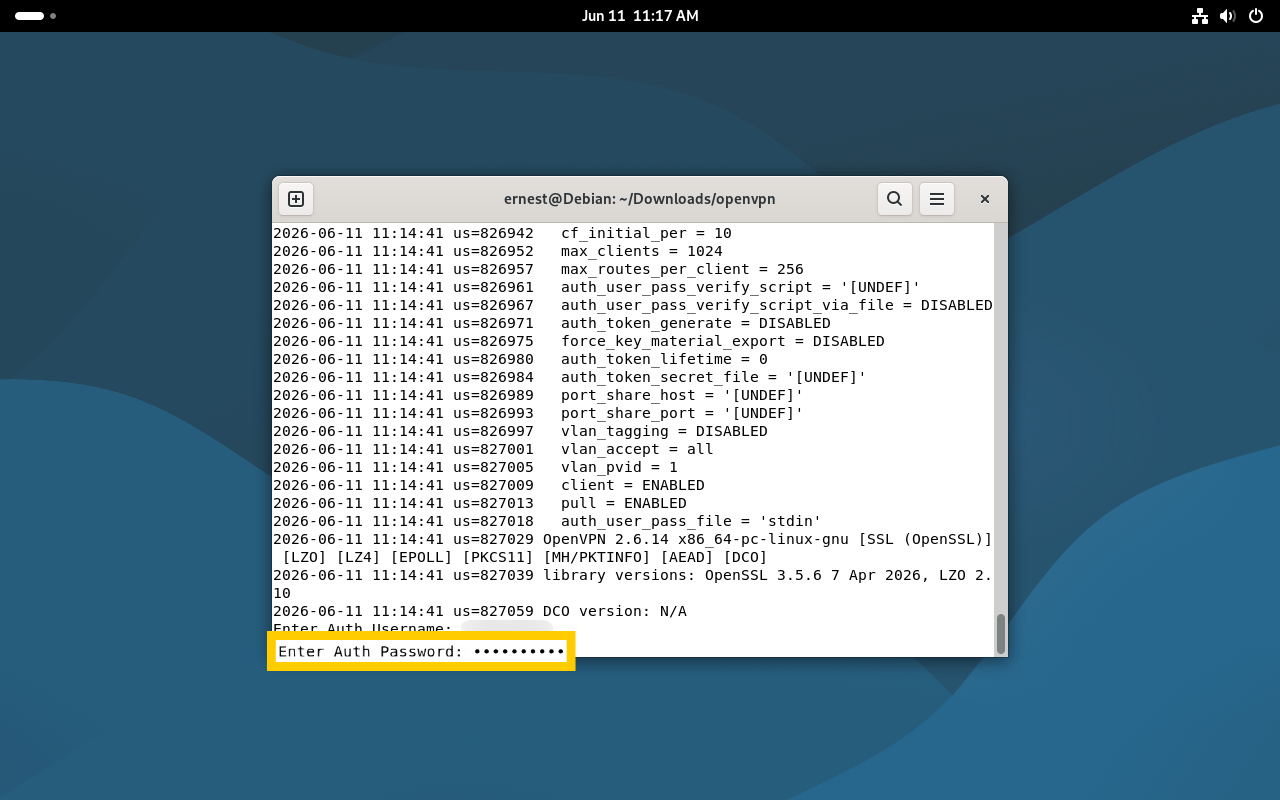The width and height of the screenshot is (1280, 800).
Task: Open the terminal search tool
Action: [x=895, y=199]
